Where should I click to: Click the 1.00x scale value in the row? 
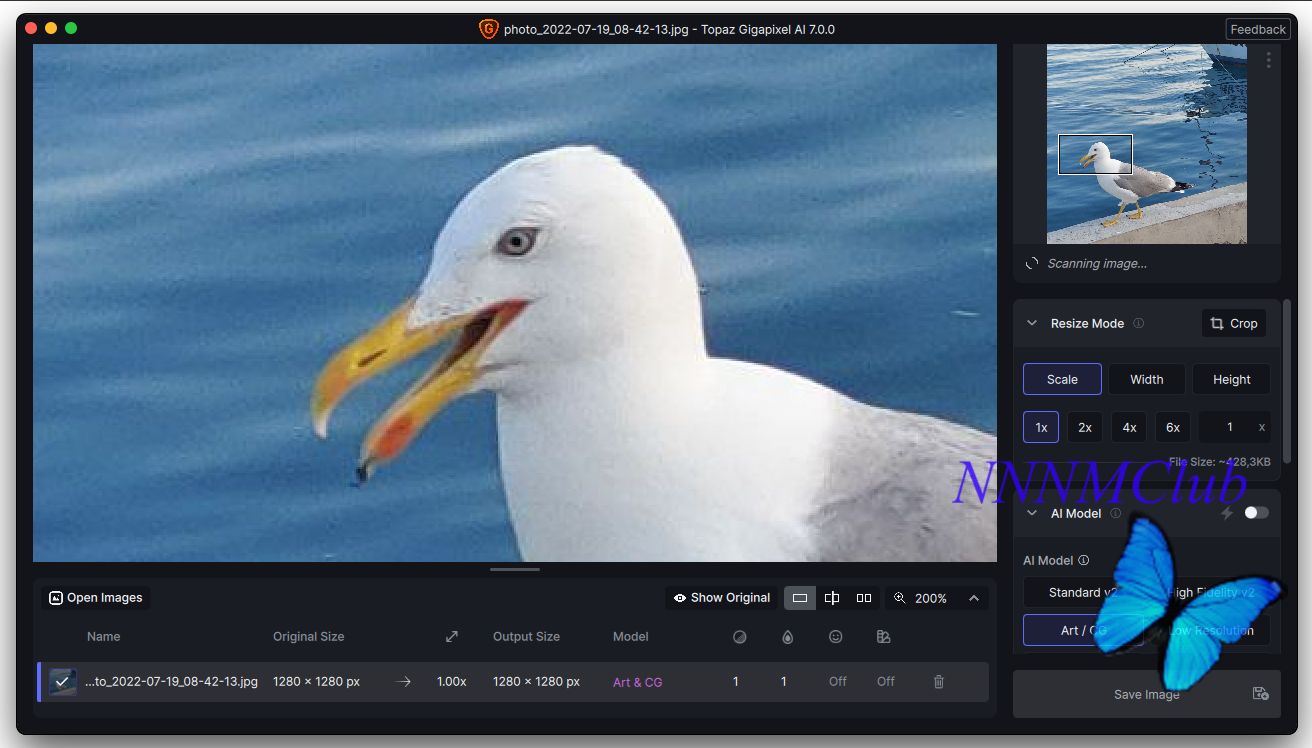click(x=452, y=681)
